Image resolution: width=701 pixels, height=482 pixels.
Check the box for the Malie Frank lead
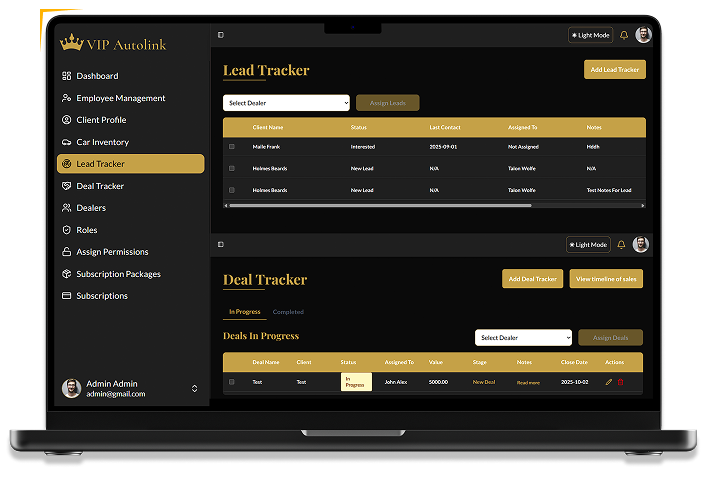point(232,146)
